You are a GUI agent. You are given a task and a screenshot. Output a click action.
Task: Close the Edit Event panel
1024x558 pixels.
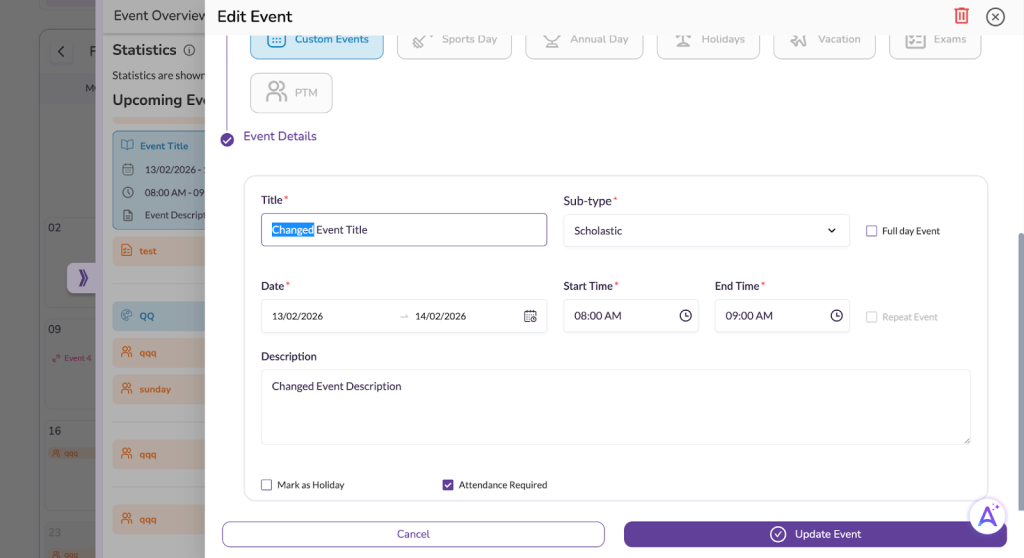pyautogui.click(x=994, y=16)
